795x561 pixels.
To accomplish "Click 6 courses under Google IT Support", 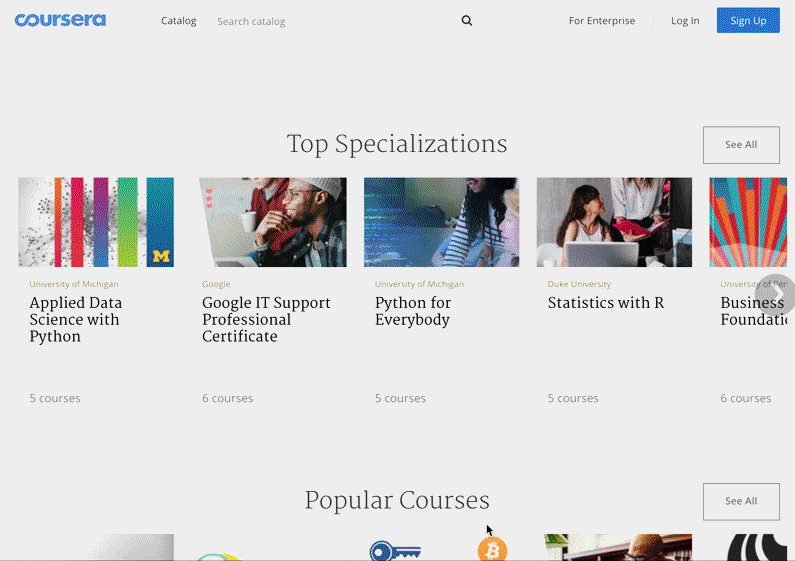I will tap(228, 398).
